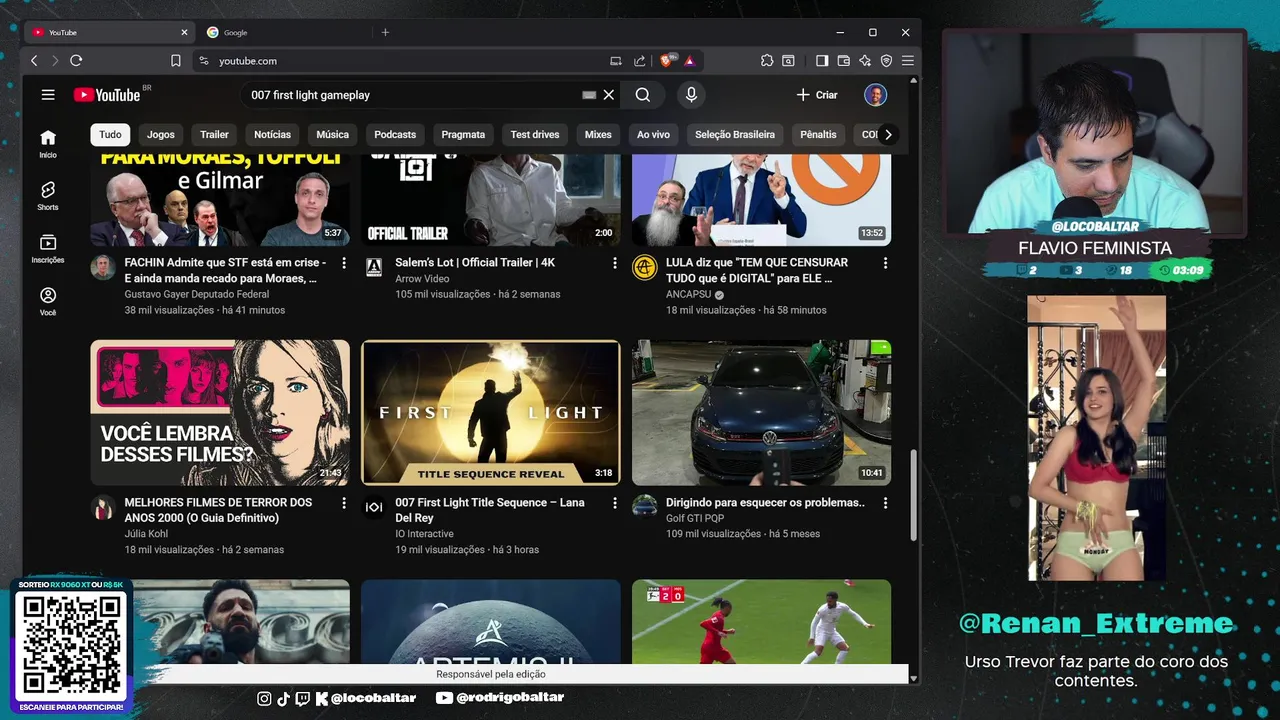Go to Início in sidebar

48,144
